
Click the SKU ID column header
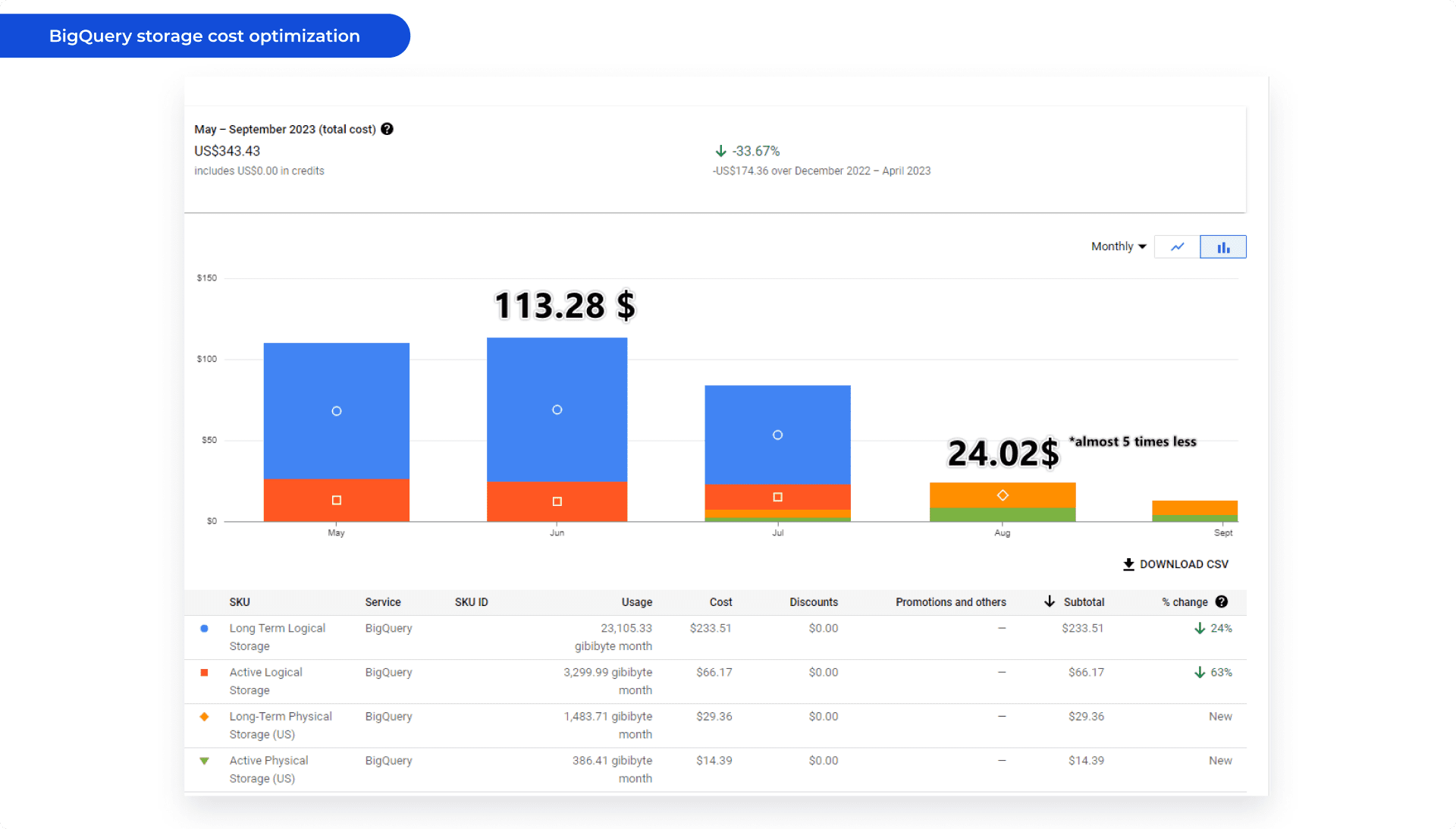[472, 602]
